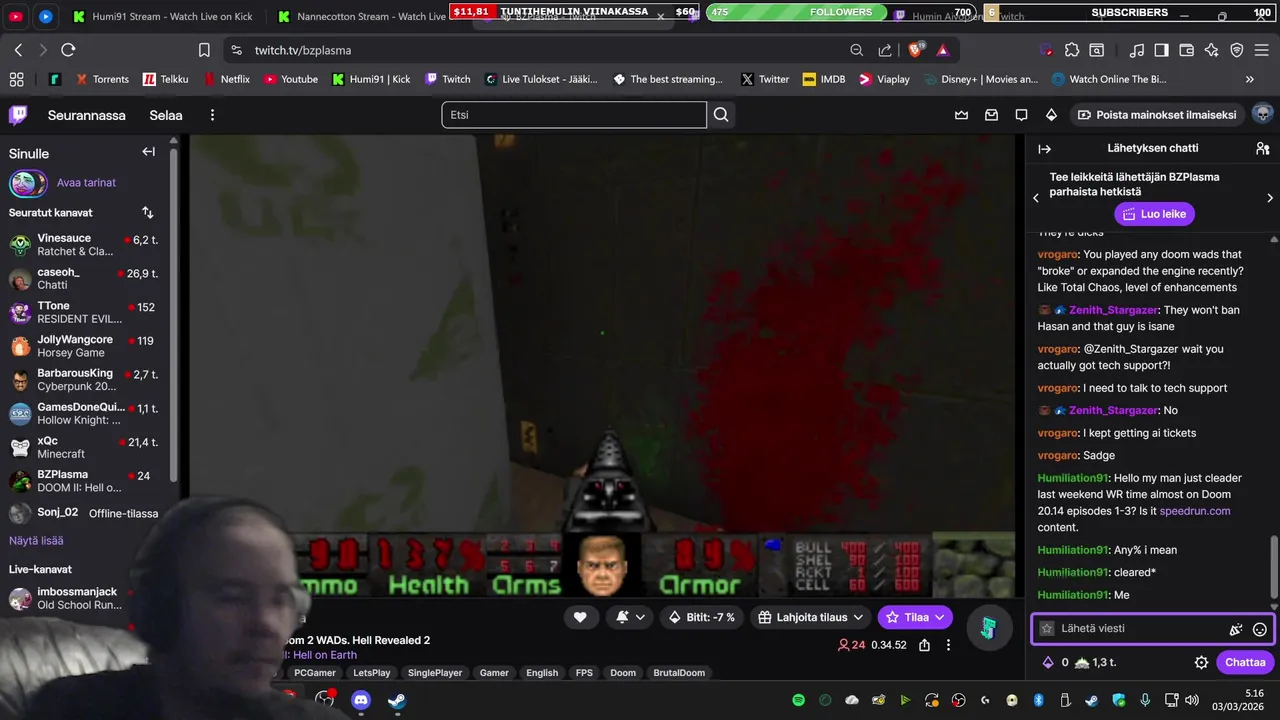
Task: Open the chat community users icon
Action: (1262, 148)
